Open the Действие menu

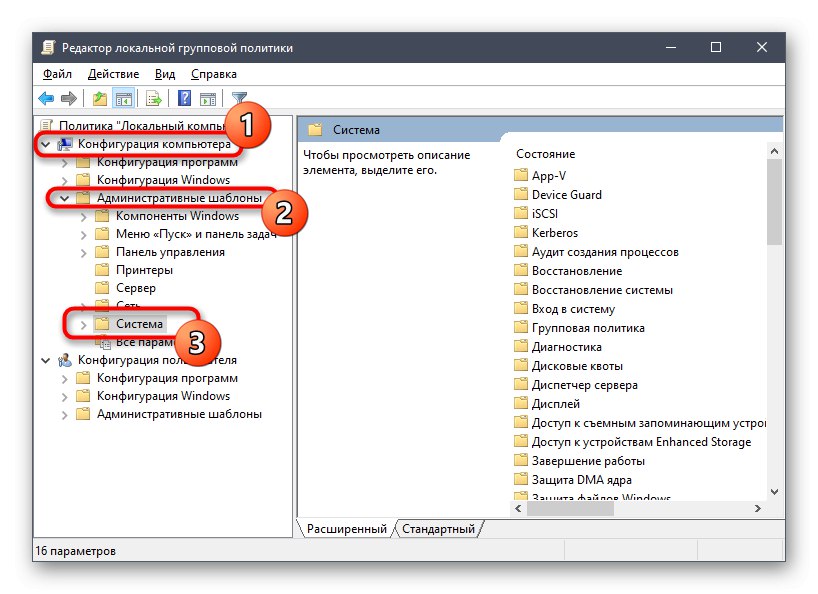[113, 73]
